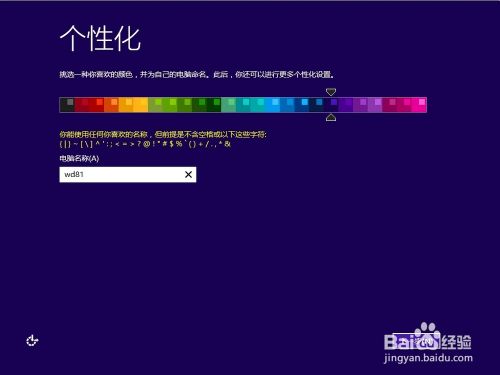Click the upward marker arrow below the color strip
The image size is (500, 375).
click(x=331, y=117)
